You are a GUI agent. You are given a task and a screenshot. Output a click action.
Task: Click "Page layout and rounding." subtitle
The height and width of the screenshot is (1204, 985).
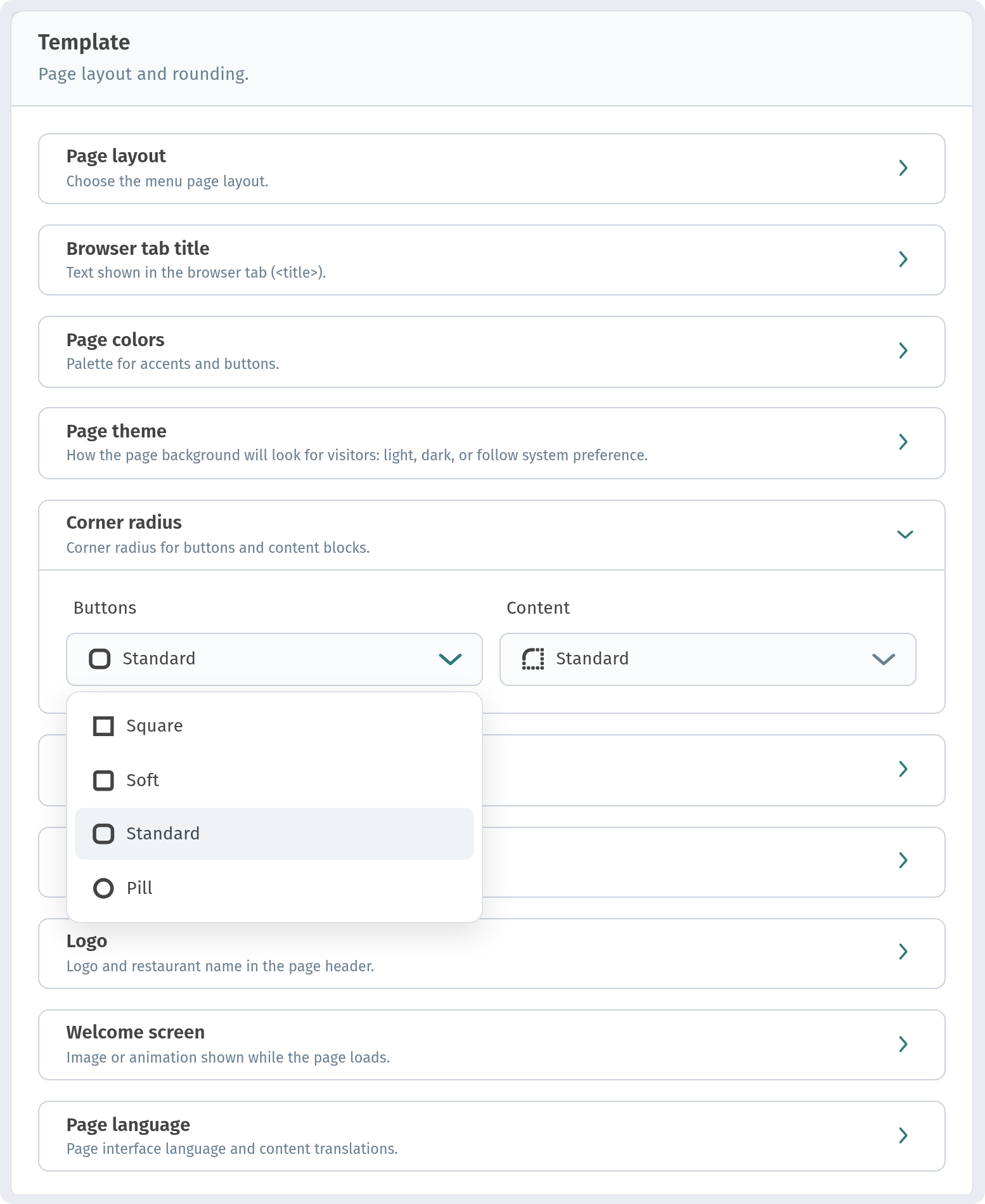pos(143,74)
